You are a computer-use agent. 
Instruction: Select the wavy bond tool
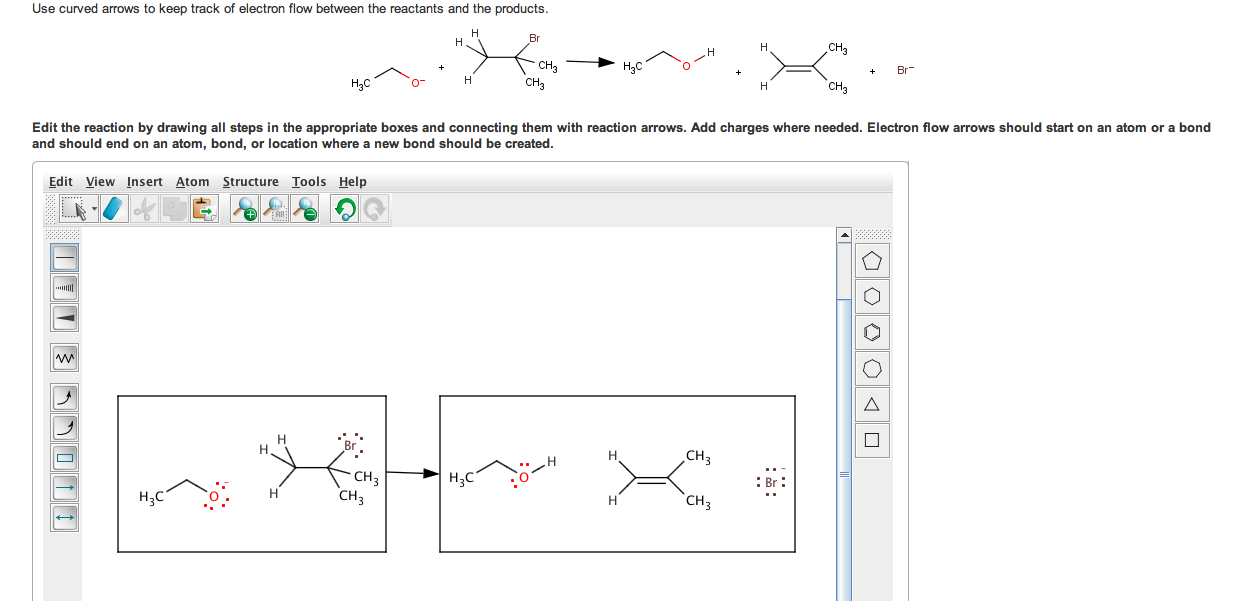pyautogui.click(x=64, y=357)
